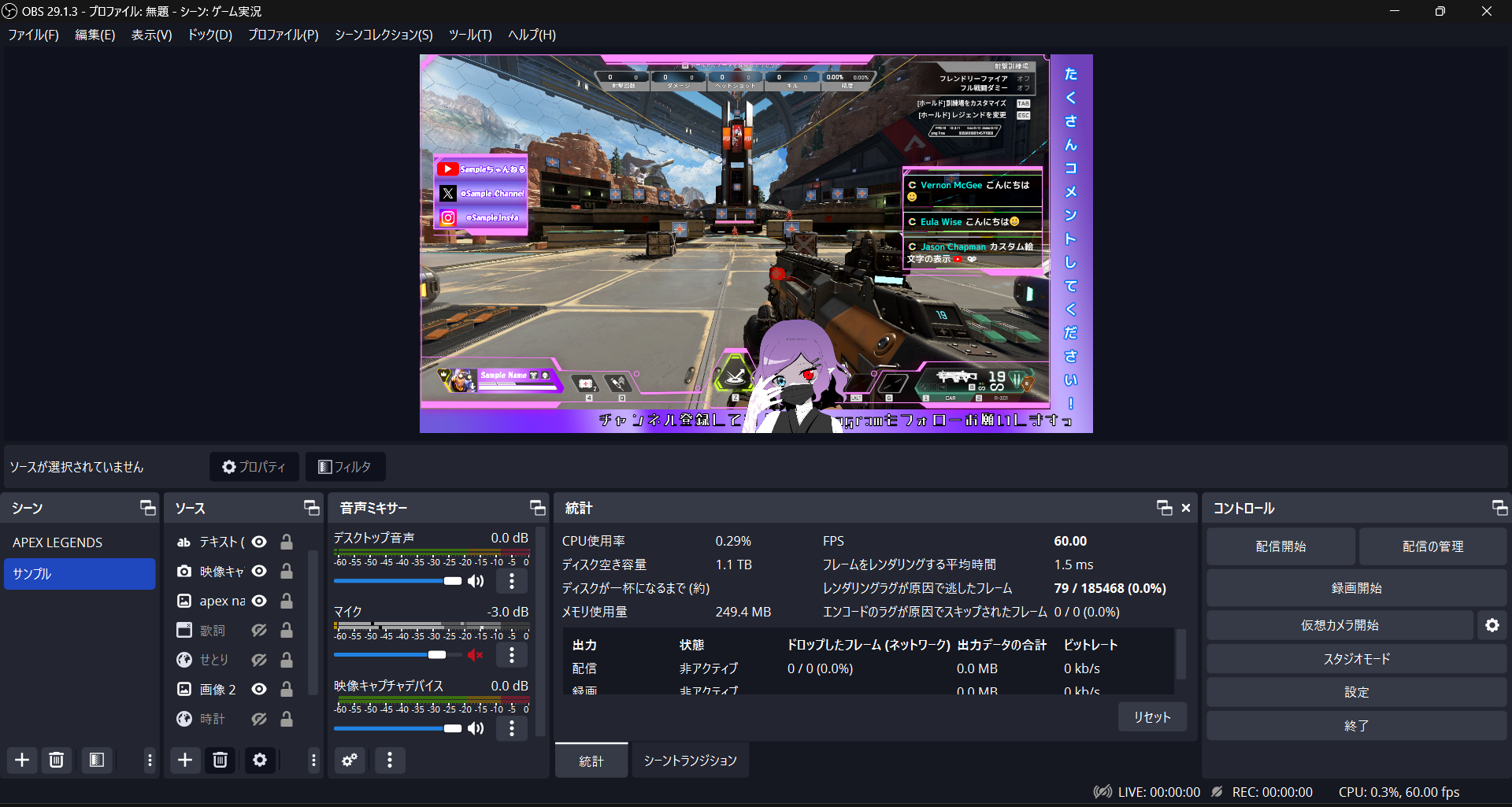Switch to the シーントランジション tab
This screenshot has width=1512, height=807.
coord(691,761)
